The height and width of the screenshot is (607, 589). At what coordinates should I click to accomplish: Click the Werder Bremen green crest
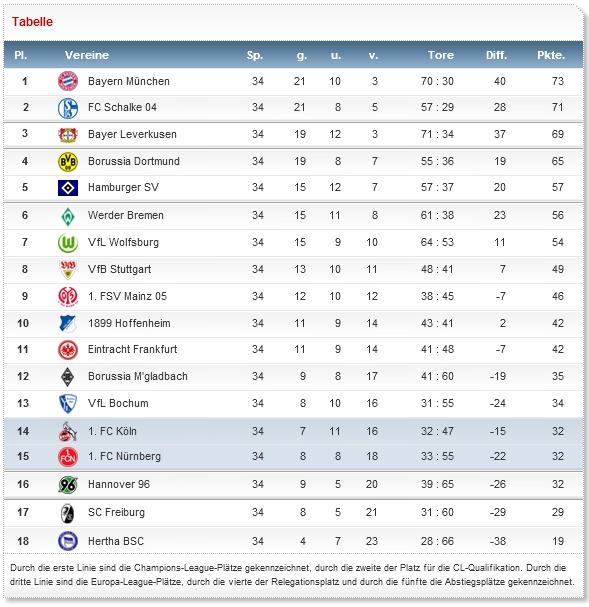point(68,216)
